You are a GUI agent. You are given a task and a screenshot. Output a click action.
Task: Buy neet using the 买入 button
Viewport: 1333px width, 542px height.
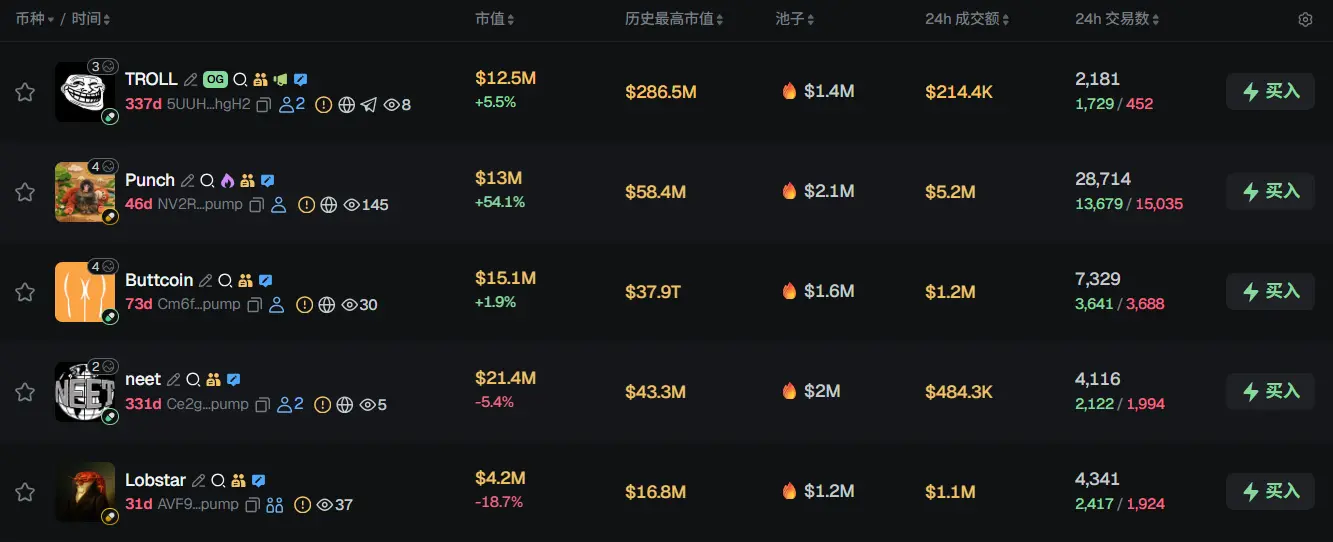click(x=1270, y=391)
